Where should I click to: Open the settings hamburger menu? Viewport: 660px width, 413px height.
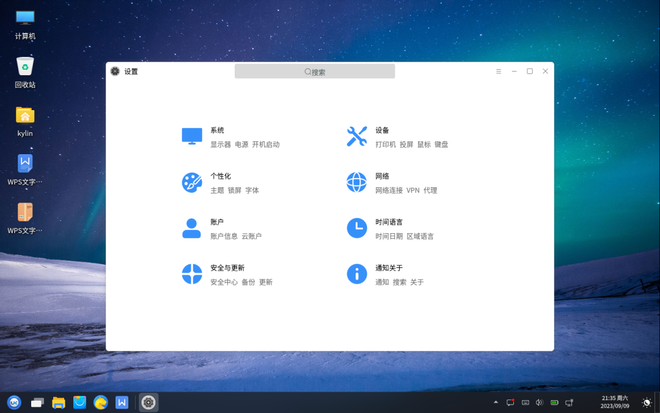tap(498, 72)
